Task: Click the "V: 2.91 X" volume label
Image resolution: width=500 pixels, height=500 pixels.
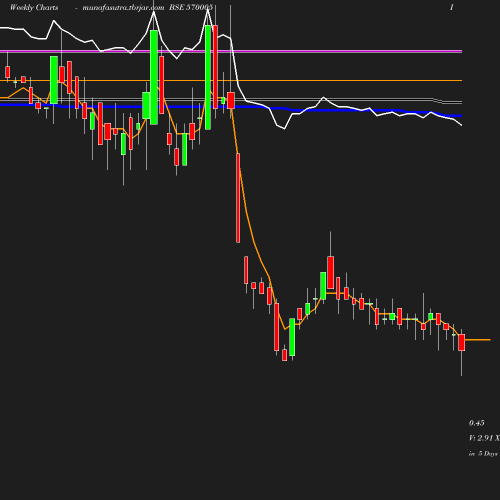Action: pyautogui.click(x=484, y=438)
